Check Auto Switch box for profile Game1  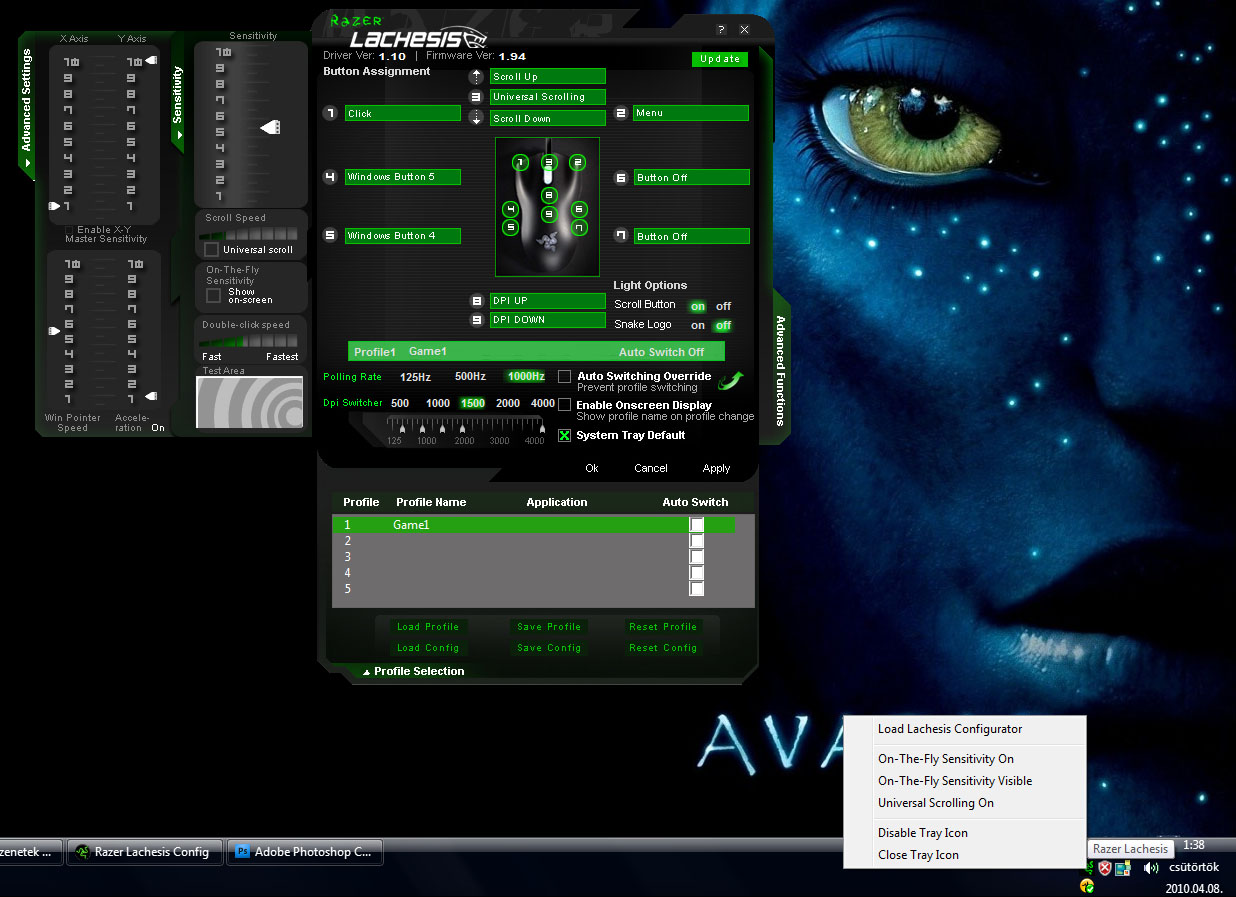[697, 525]
